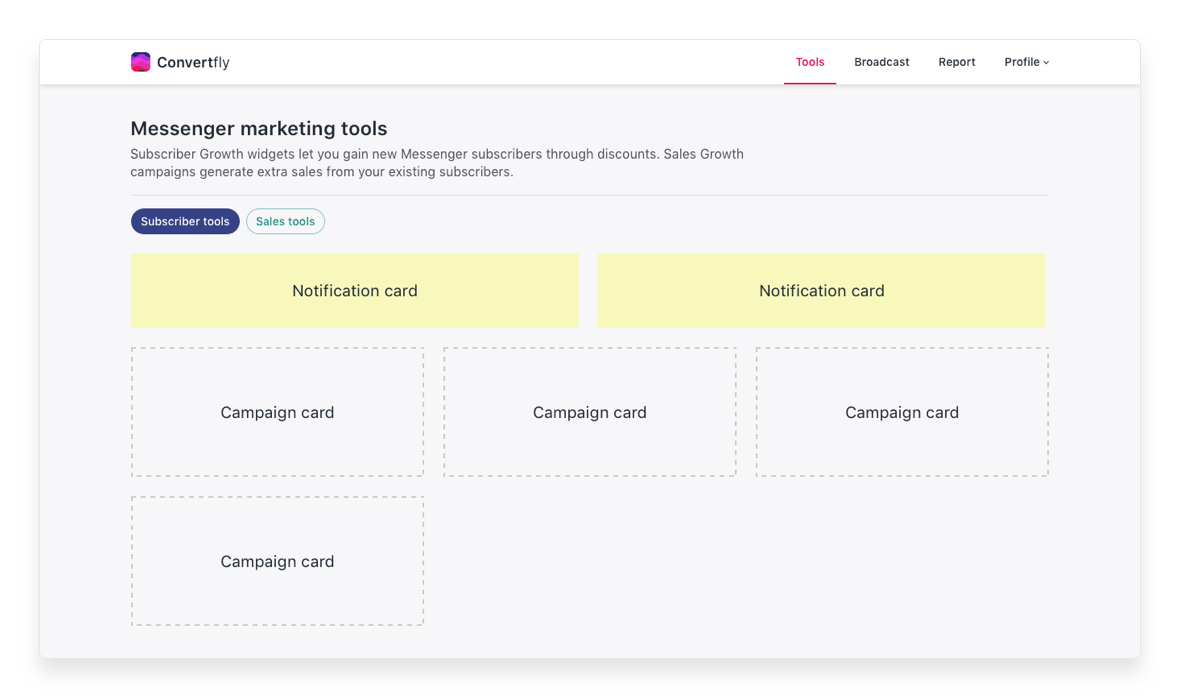Expand the Profile dropdown menu
This screenshot has width=1180, height=698.
(x=1026, y=62)
